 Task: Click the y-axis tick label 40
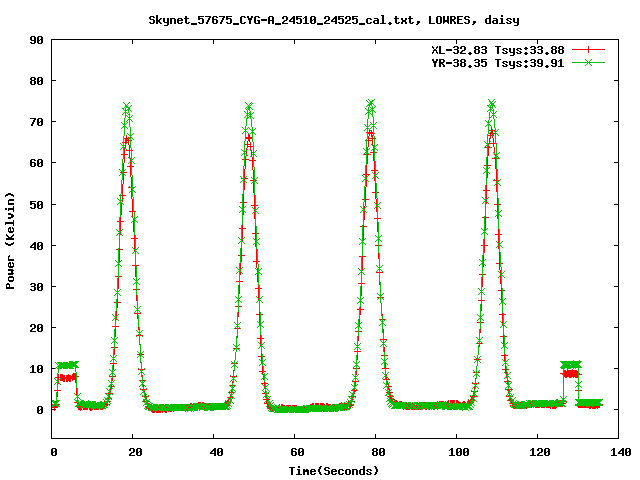(x=36, y=246)
